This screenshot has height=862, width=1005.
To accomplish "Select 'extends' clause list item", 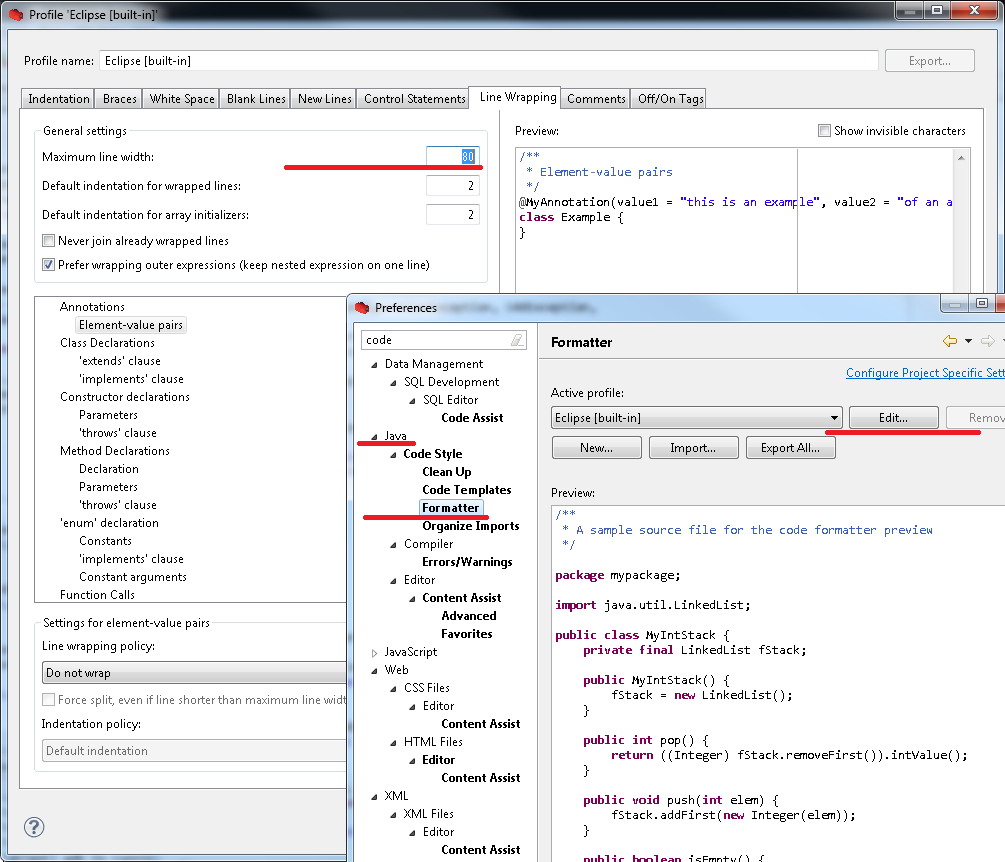I will (x=119, y=361).
